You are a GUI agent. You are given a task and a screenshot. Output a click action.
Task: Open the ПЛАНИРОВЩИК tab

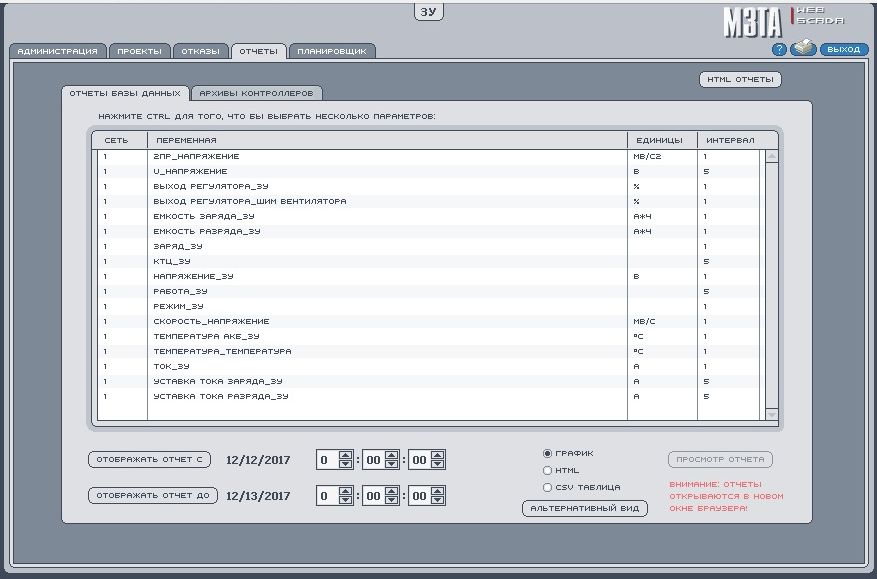coord(333,50)
